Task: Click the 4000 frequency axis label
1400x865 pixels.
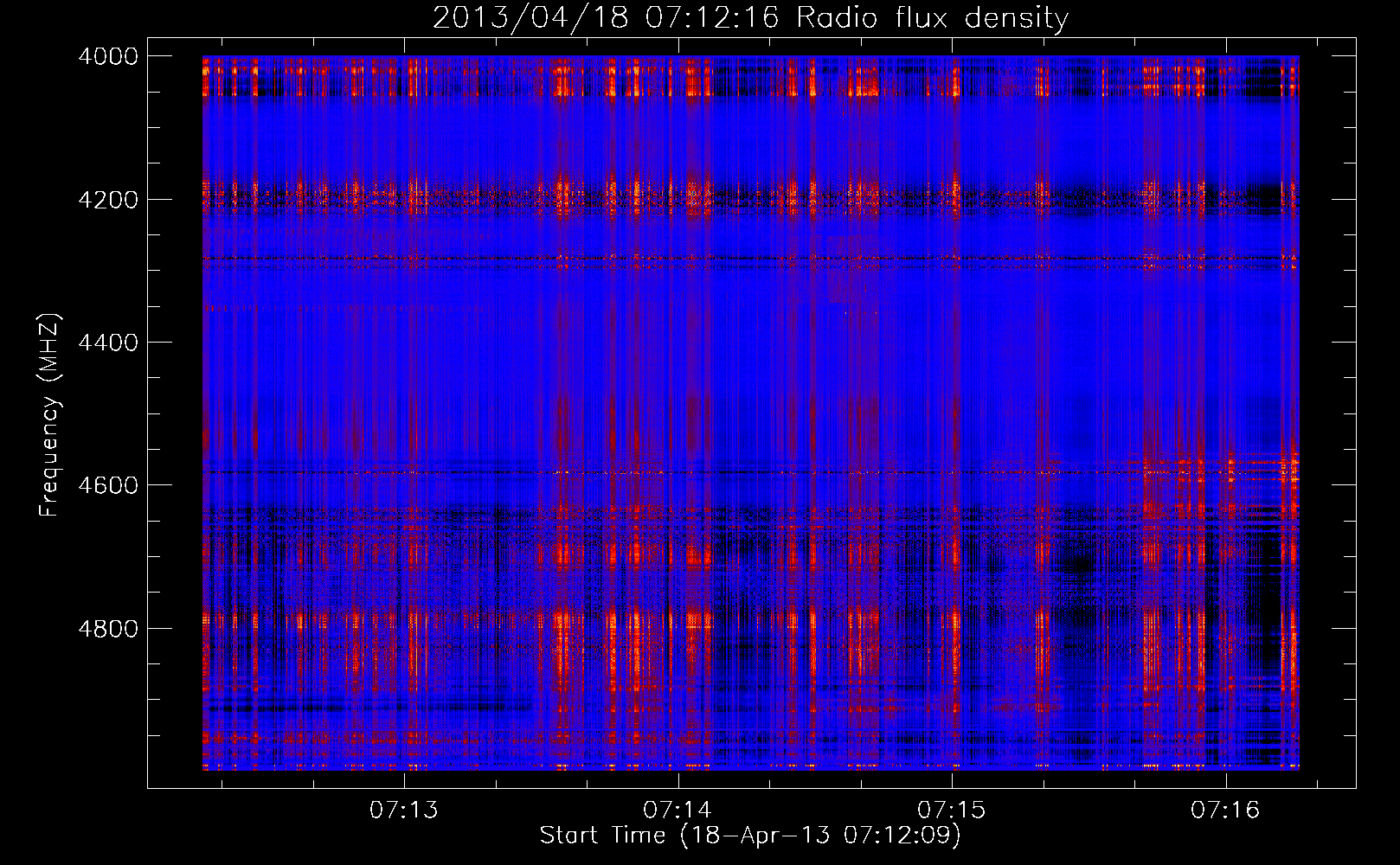Action: (x=108, y=56)
